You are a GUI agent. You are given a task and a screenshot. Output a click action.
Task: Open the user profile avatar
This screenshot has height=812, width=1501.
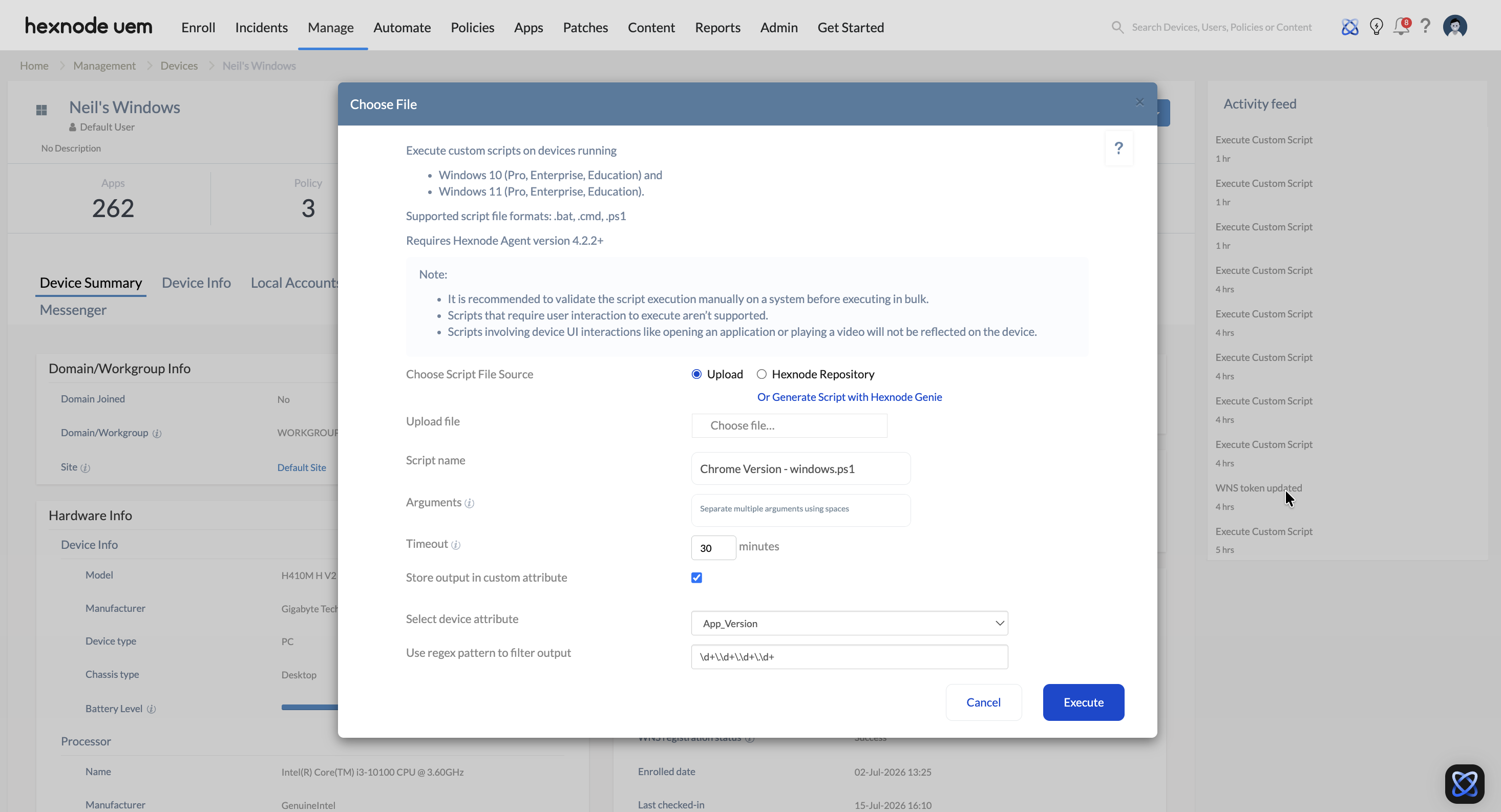pyautogui.click(x=1455, y=27)
